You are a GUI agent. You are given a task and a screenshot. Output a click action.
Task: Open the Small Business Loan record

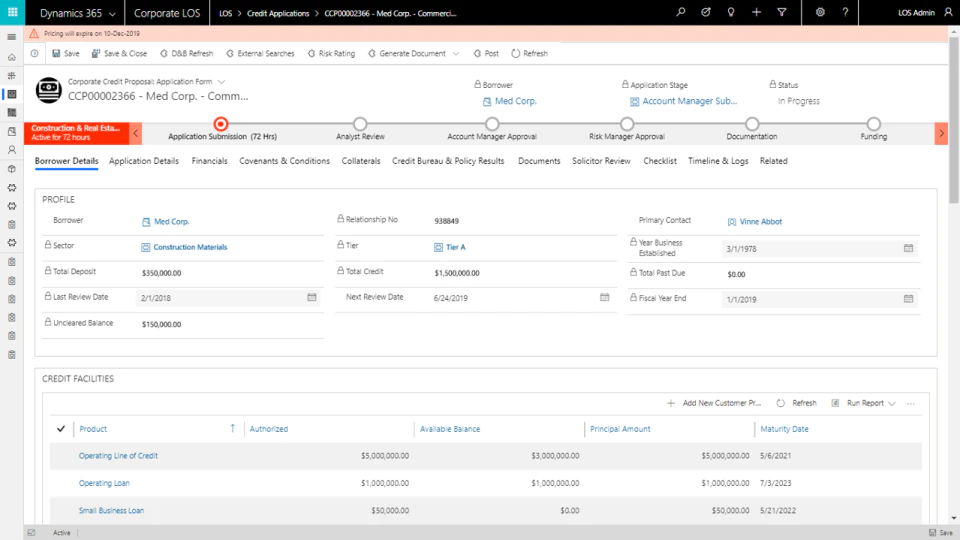[x=111, y=510]
